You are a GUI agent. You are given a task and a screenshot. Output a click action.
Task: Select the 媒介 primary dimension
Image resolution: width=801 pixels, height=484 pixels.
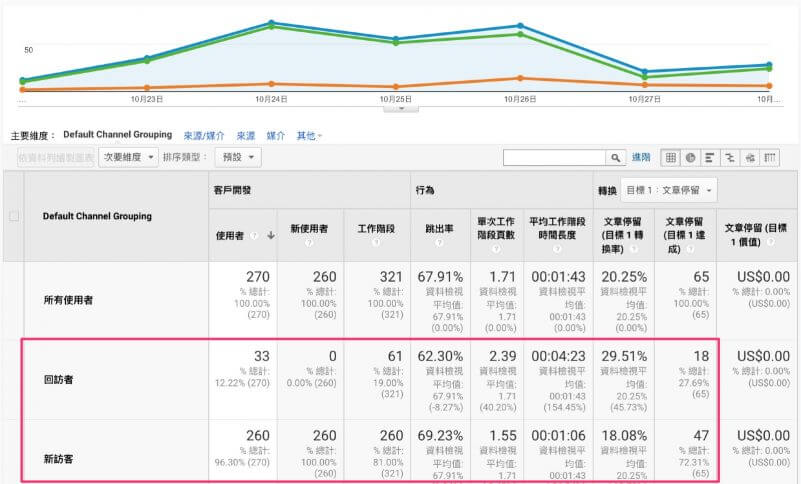tap(275, 135)
